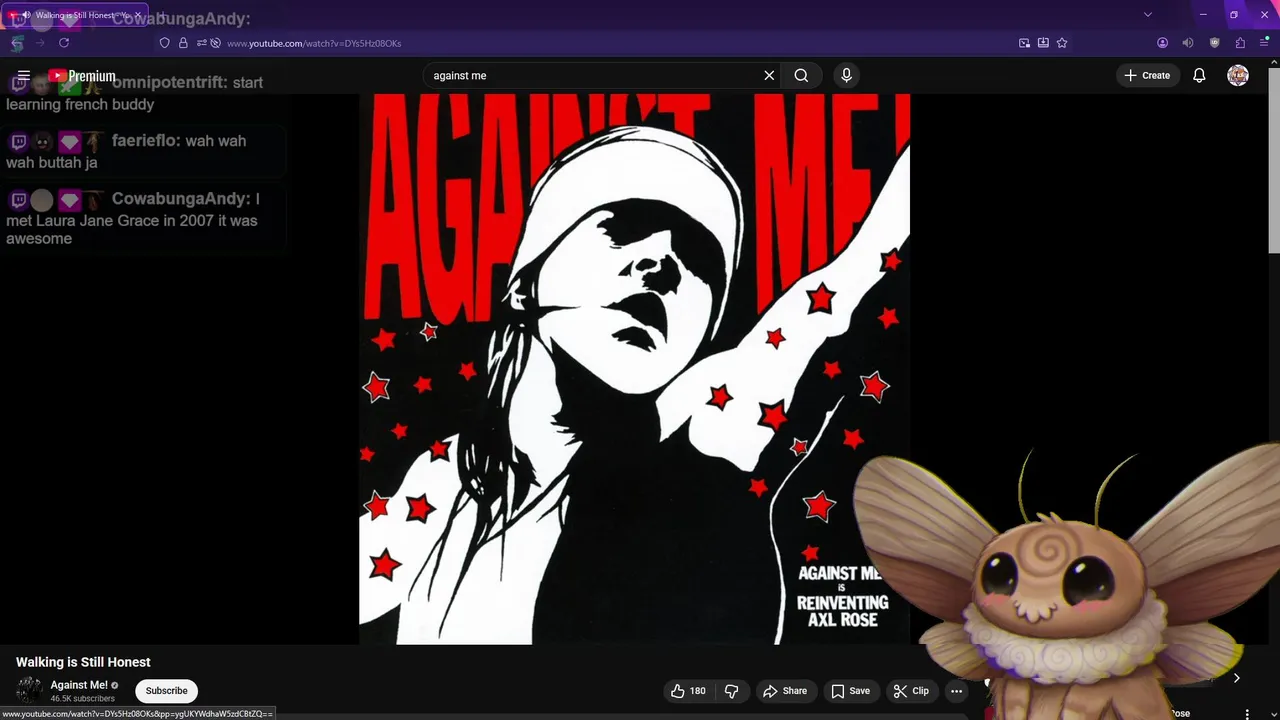Start voice search with microphone

pos(846,76)
